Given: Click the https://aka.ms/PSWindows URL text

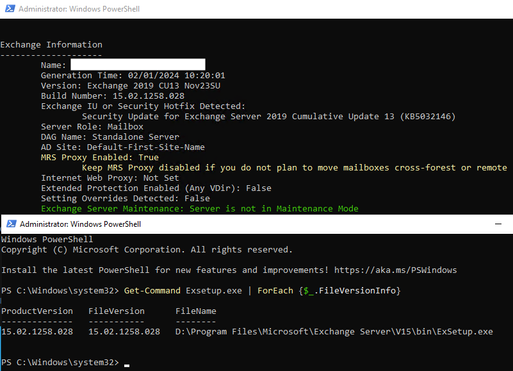Looking at the screenshot, I should click(395, 270).
